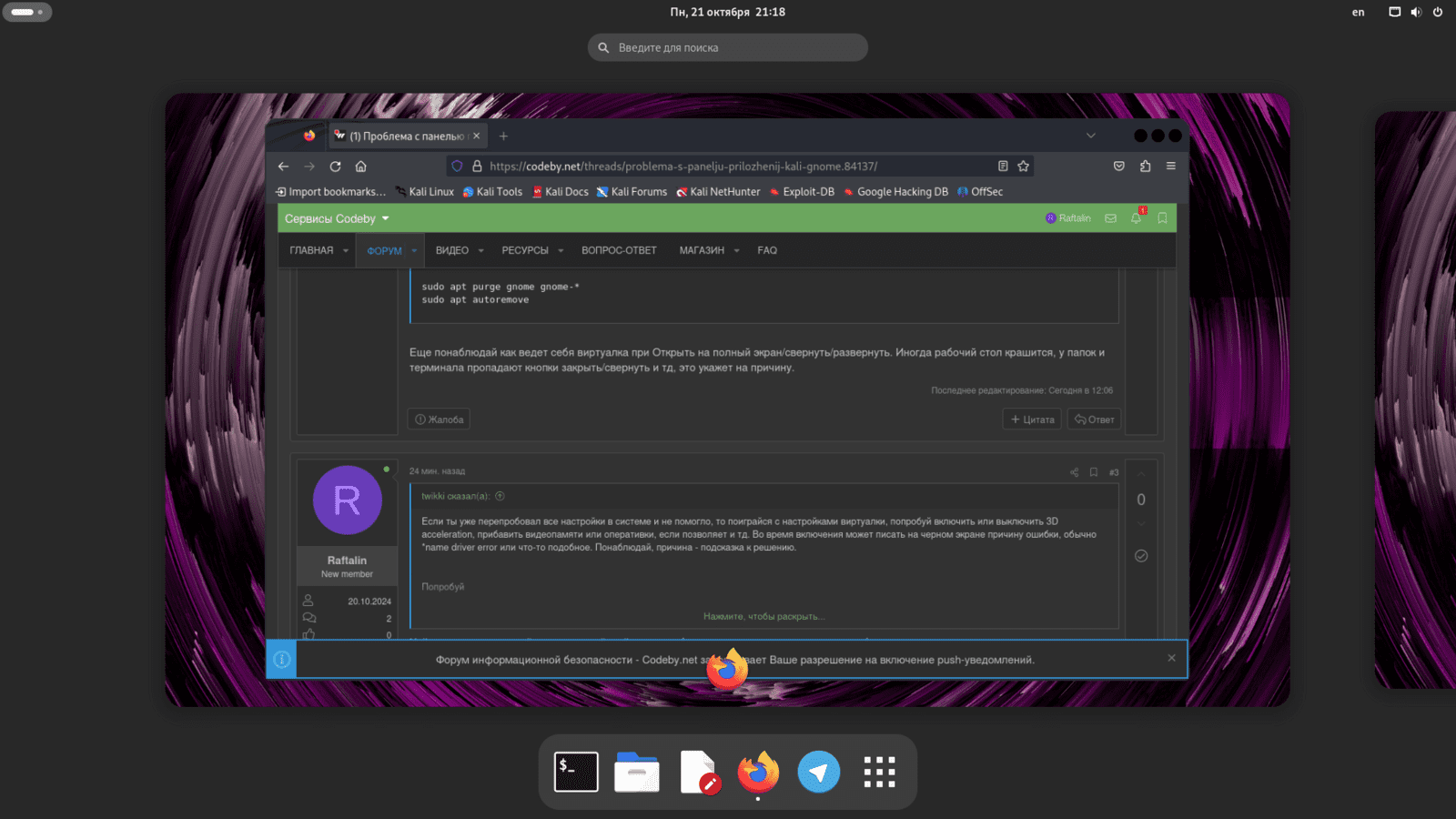The image size is (1456, 819).
Task: Click the Цитата quote button
Action: click(1032, 420)
